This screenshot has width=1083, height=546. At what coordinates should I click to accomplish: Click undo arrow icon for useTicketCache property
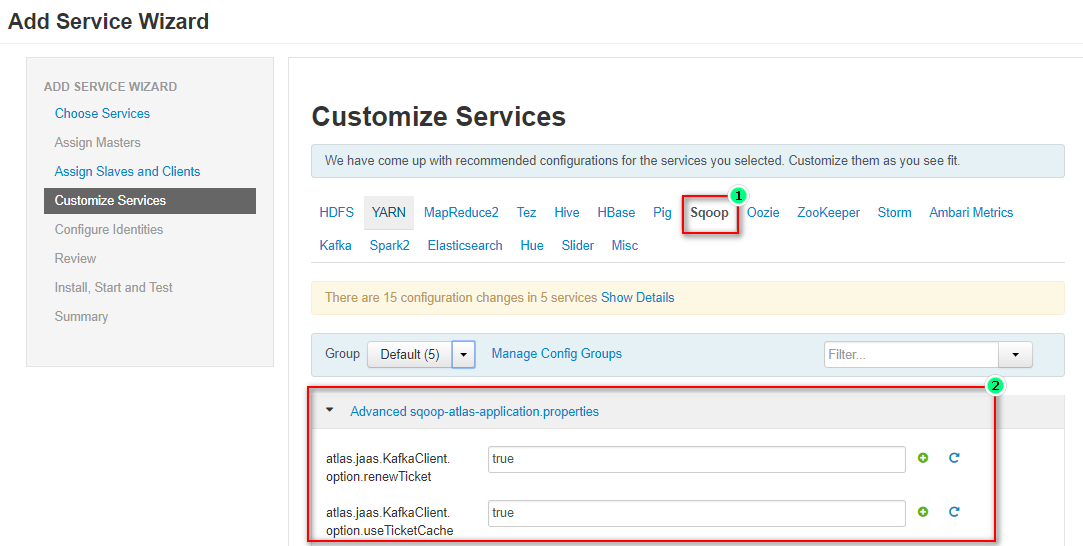pos(954,511)
